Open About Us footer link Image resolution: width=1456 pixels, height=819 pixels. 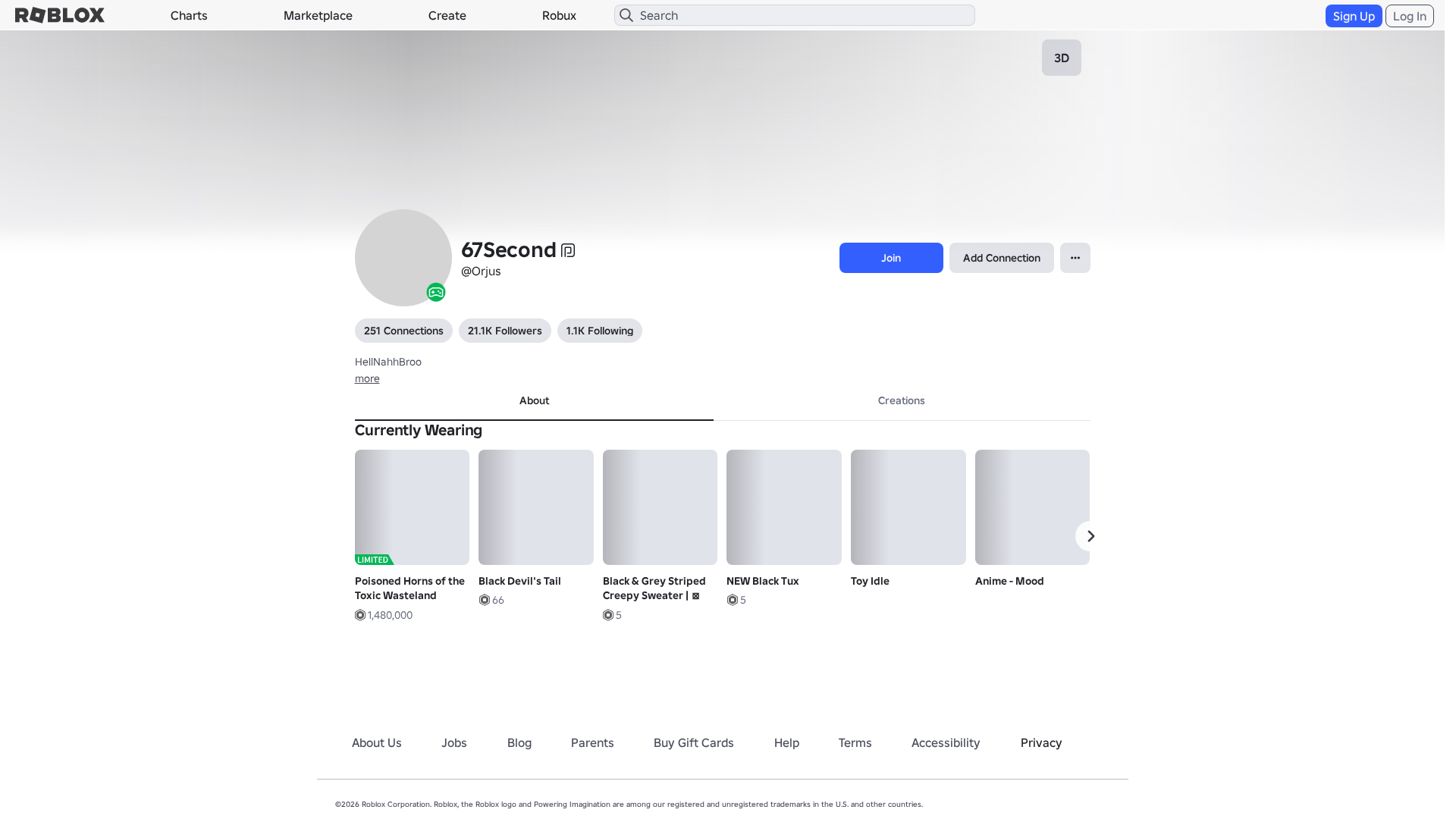pos(377,742)
